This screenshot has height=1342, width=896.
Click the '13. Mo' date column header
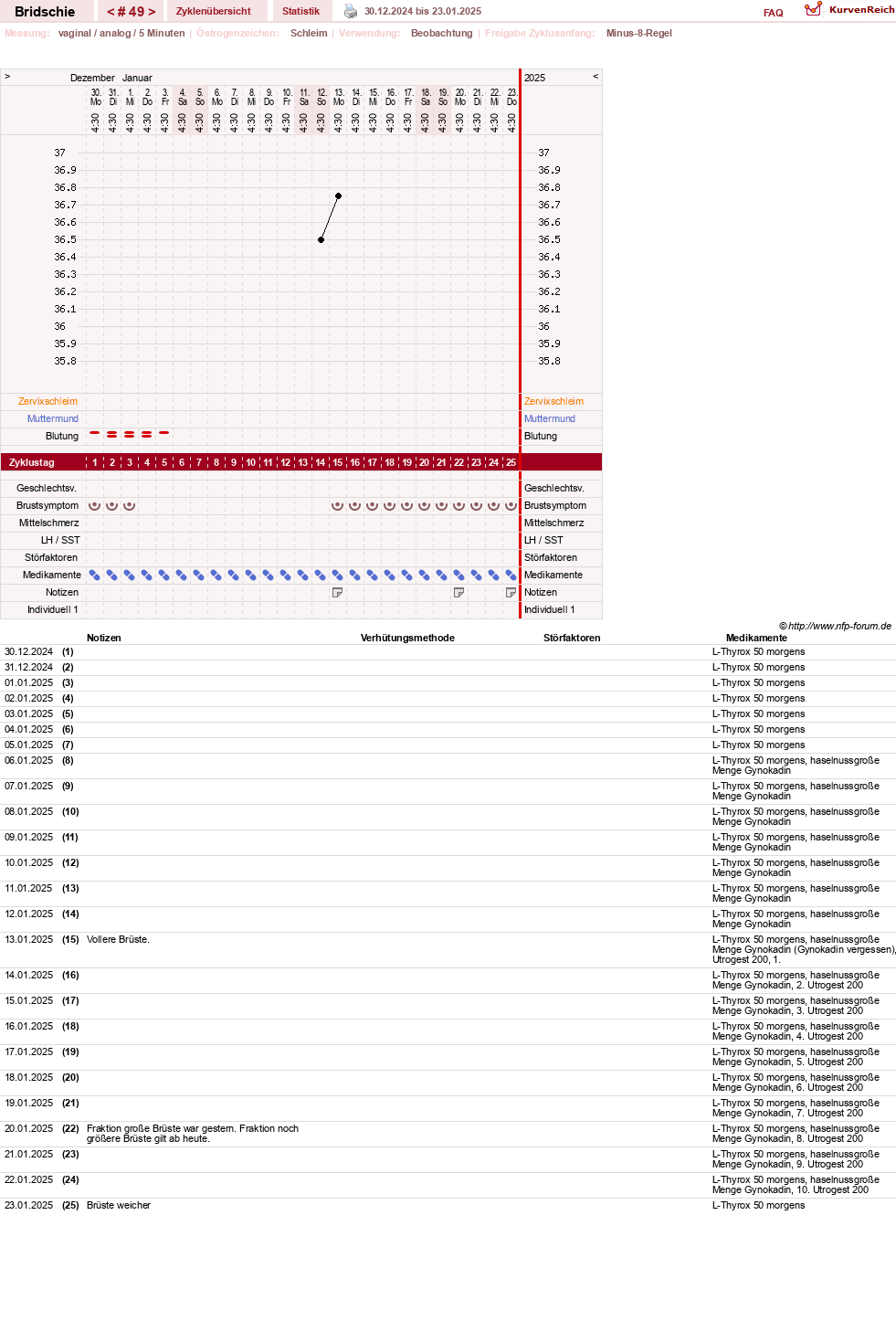pos(338,97)
